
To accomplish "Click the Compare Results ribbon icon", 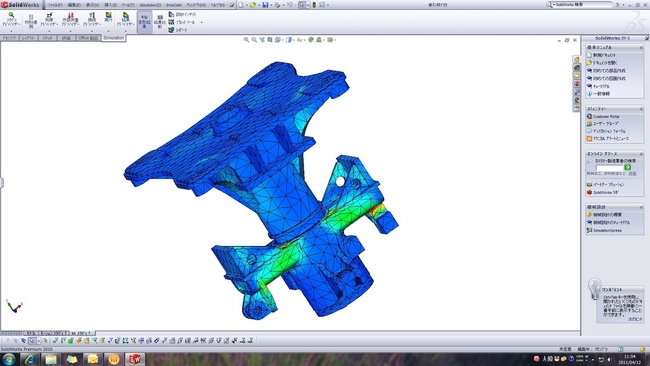I will [160, 22].
